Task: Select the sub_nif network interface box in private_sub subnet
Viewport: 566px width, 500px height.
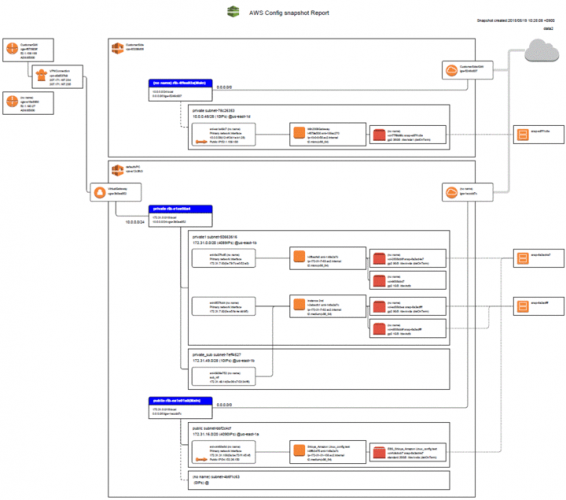Action: [224, 377]
